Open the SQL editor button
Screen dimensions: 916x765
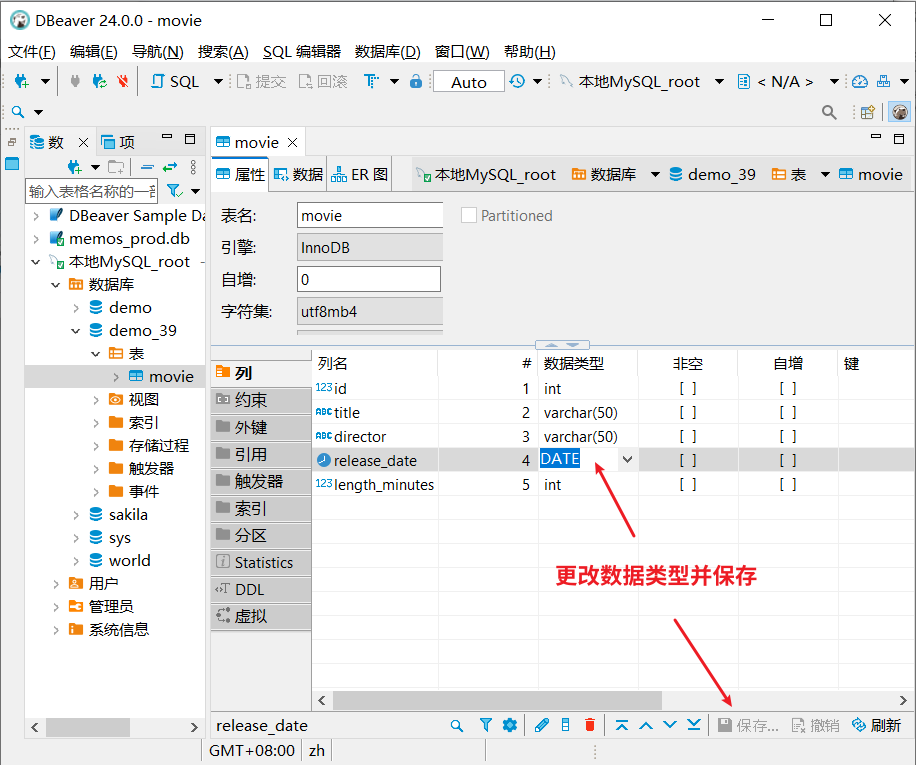[175, 81]
